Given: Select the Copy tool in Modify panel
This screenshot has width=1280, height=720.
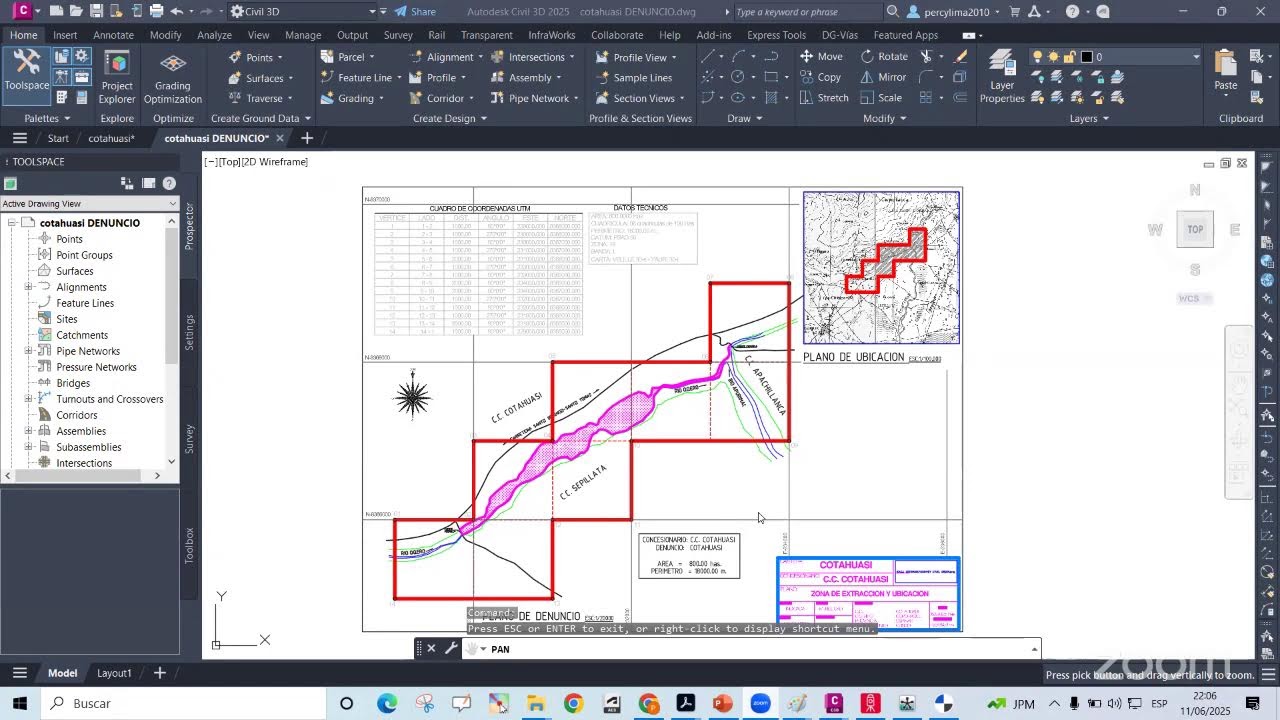Looking at the screenshot, I should (820, 77).
